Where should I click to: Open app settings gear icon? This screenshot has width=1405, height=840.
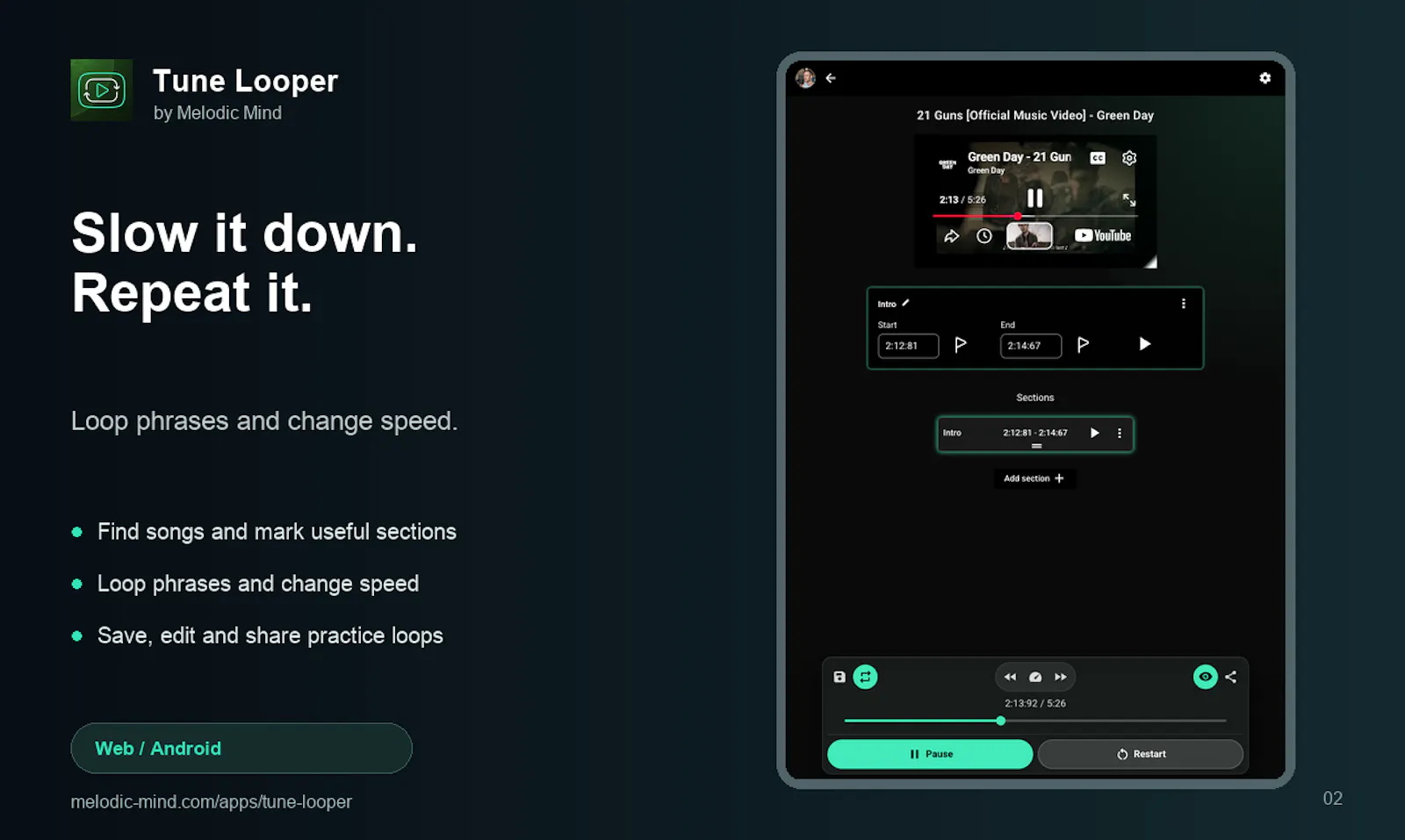(x=1264, y=78)
